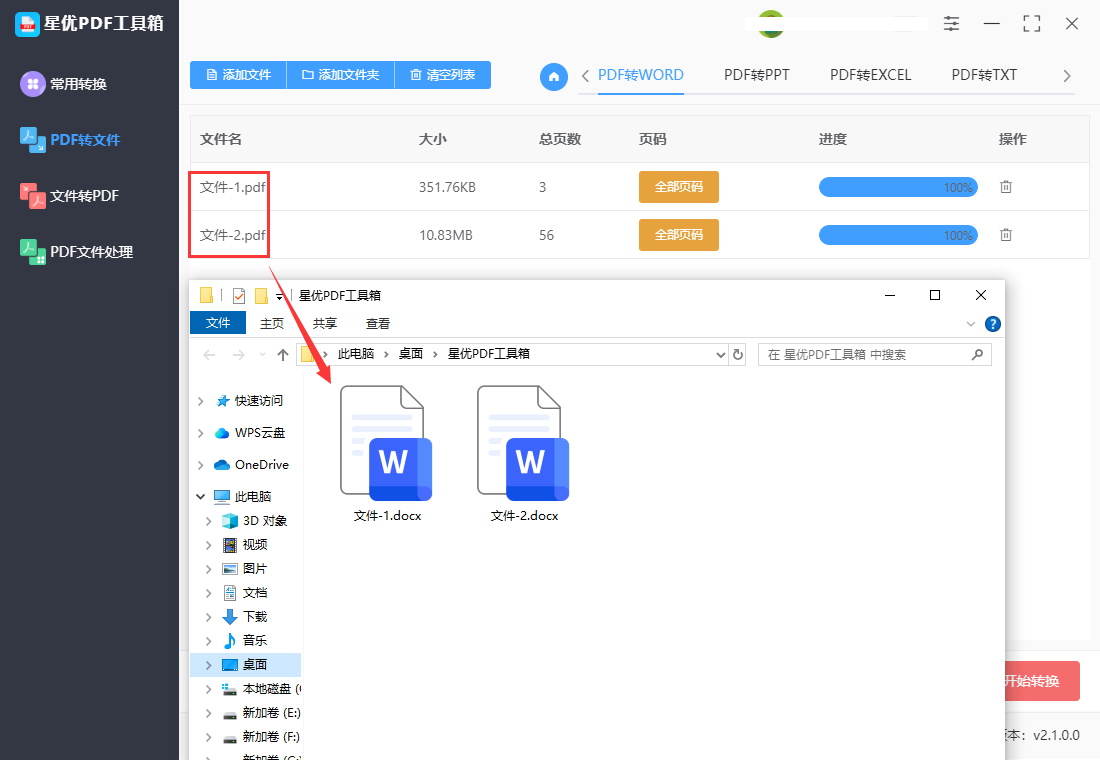The image size is (1100, 760).
Task: Open 文件转PDF in the sidebar
Action: click(69, 196)
